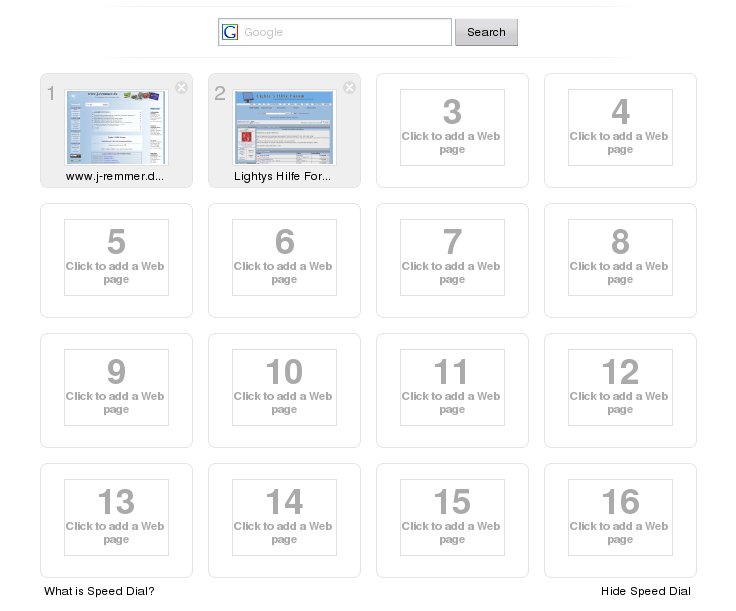The image size is (736, 611).
Task: Click the 'Hide Speed Dial' link
Action: (646, 591)
